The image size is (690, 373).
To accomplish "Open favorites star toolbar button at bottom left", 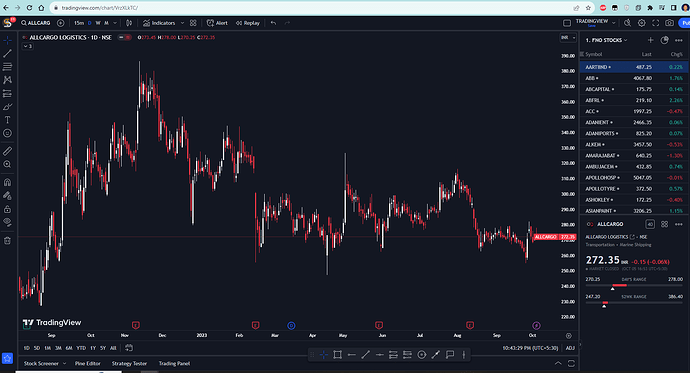I will pyautogui.click(x=7, y=358).
